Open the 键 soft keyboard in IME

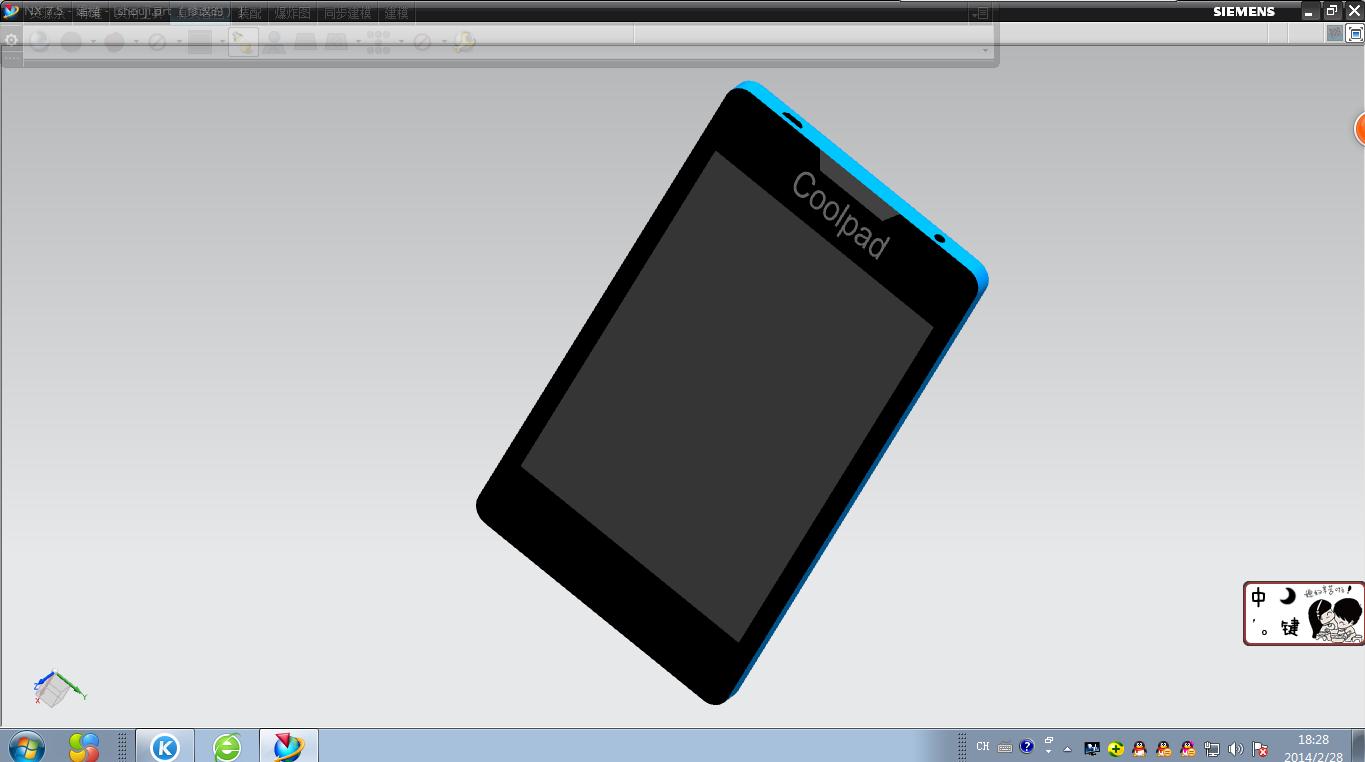click(x=1290, y=628)
